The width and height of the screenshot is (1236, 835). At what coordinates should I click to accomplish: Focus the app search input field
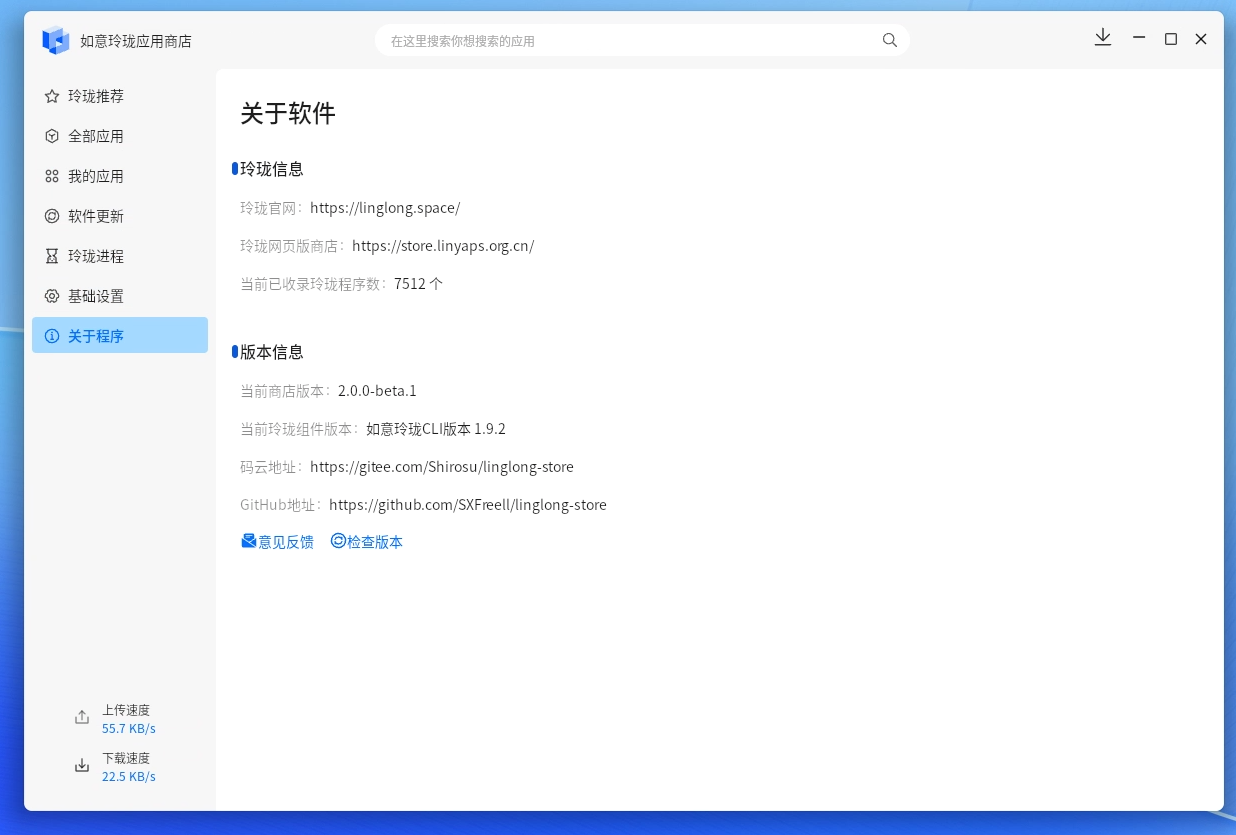642,40
